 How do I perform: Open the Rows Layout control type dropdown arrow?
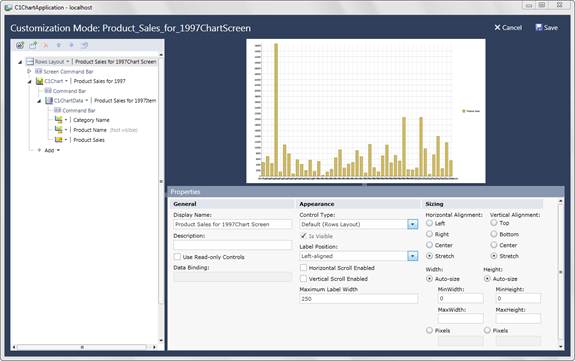click(68, 62)
